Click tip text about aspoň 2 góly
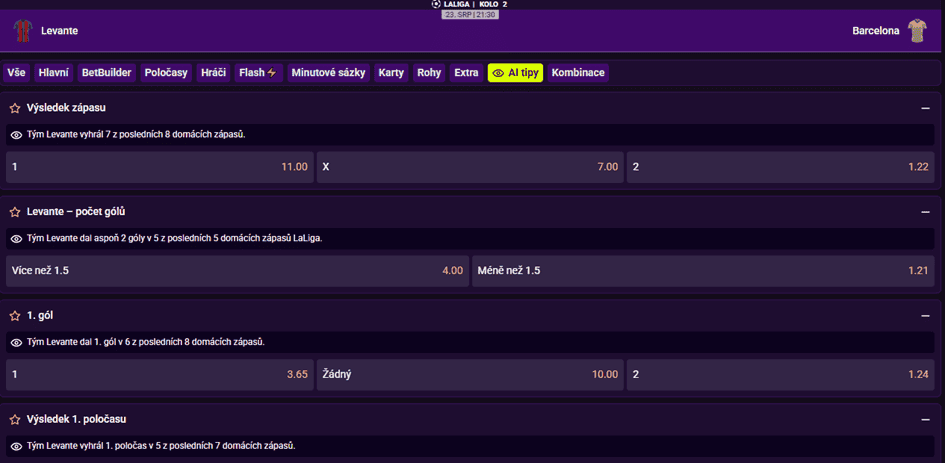 (x=175, y=239)
